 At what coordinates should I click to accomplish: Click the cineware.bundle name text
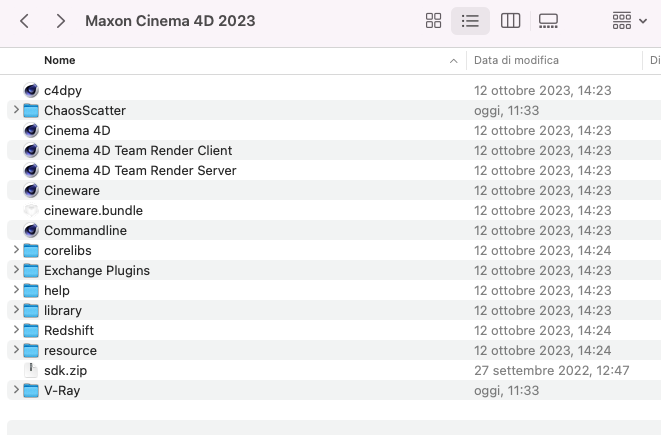[x=93, y=210]
